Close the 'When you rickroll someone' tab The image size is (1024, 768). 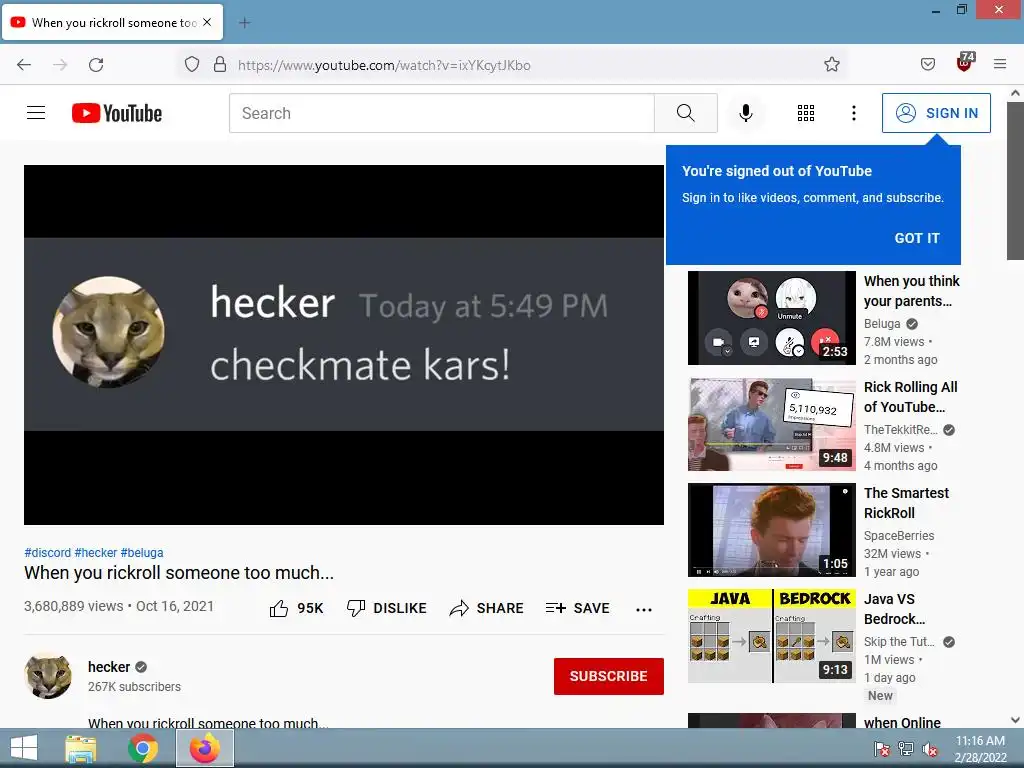click(207, 22)
